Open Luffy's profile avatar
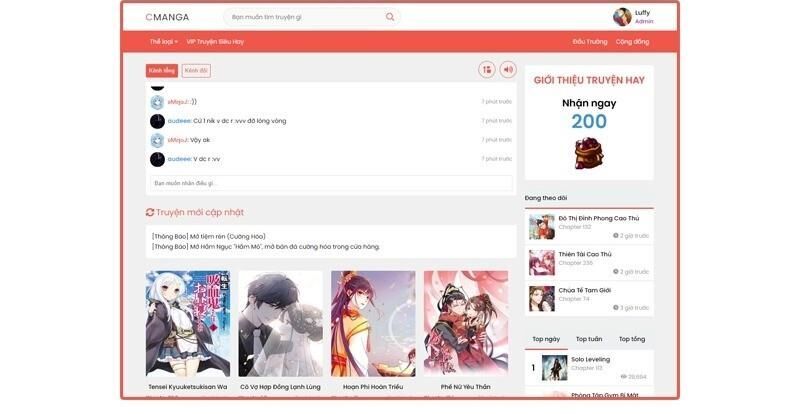 click(x=622, y=17)
